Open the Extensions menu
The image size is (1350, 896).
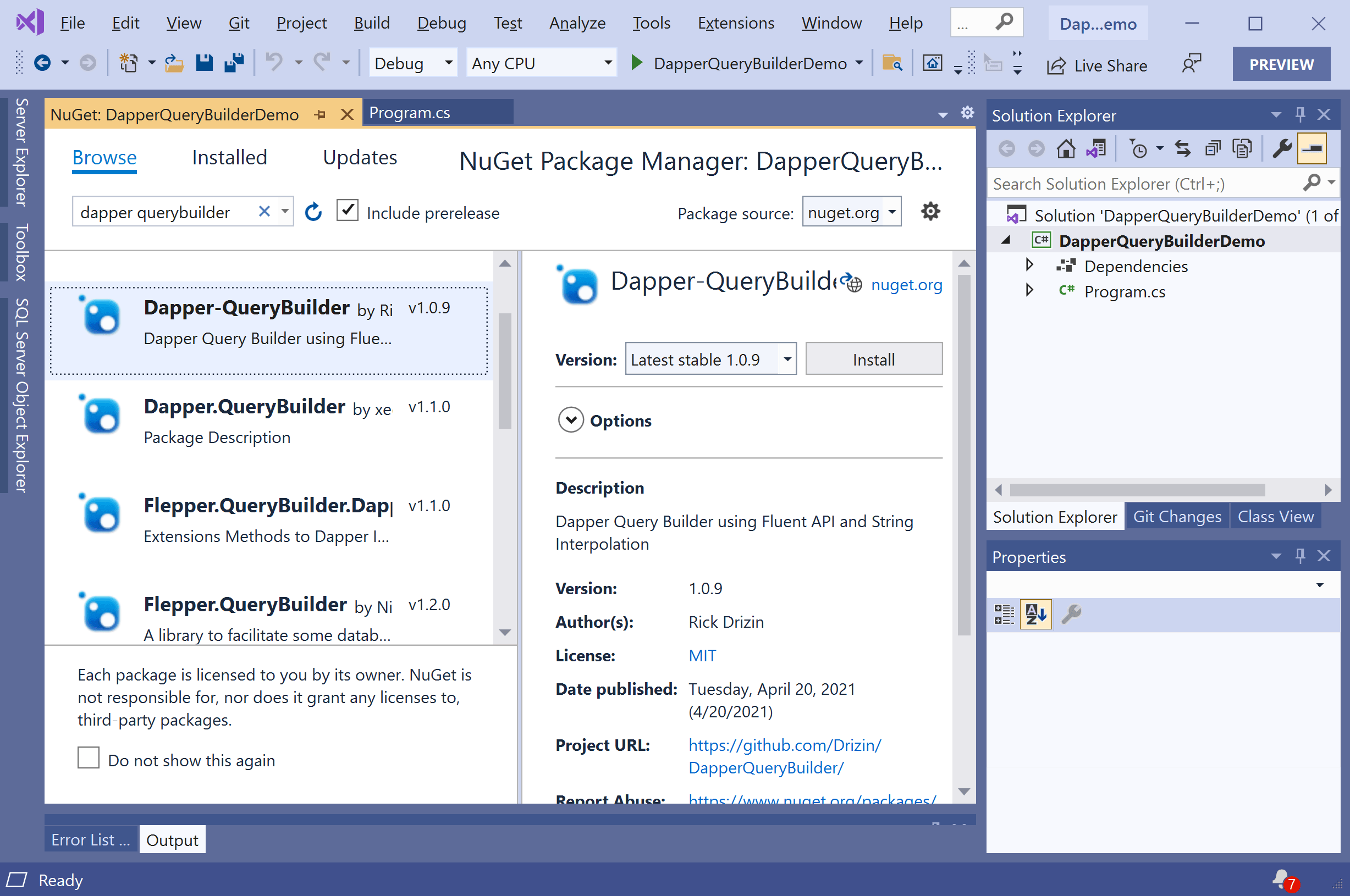736,23
